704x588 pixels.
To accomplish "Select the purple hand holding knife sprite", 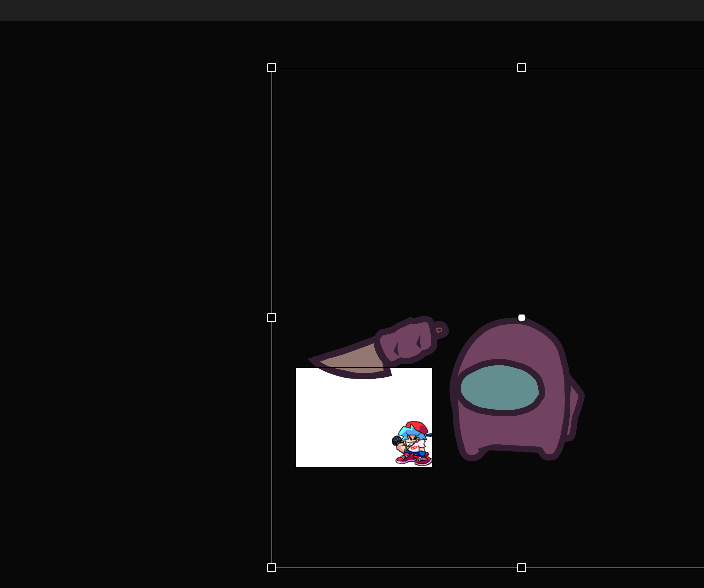I will click(378, 347).
